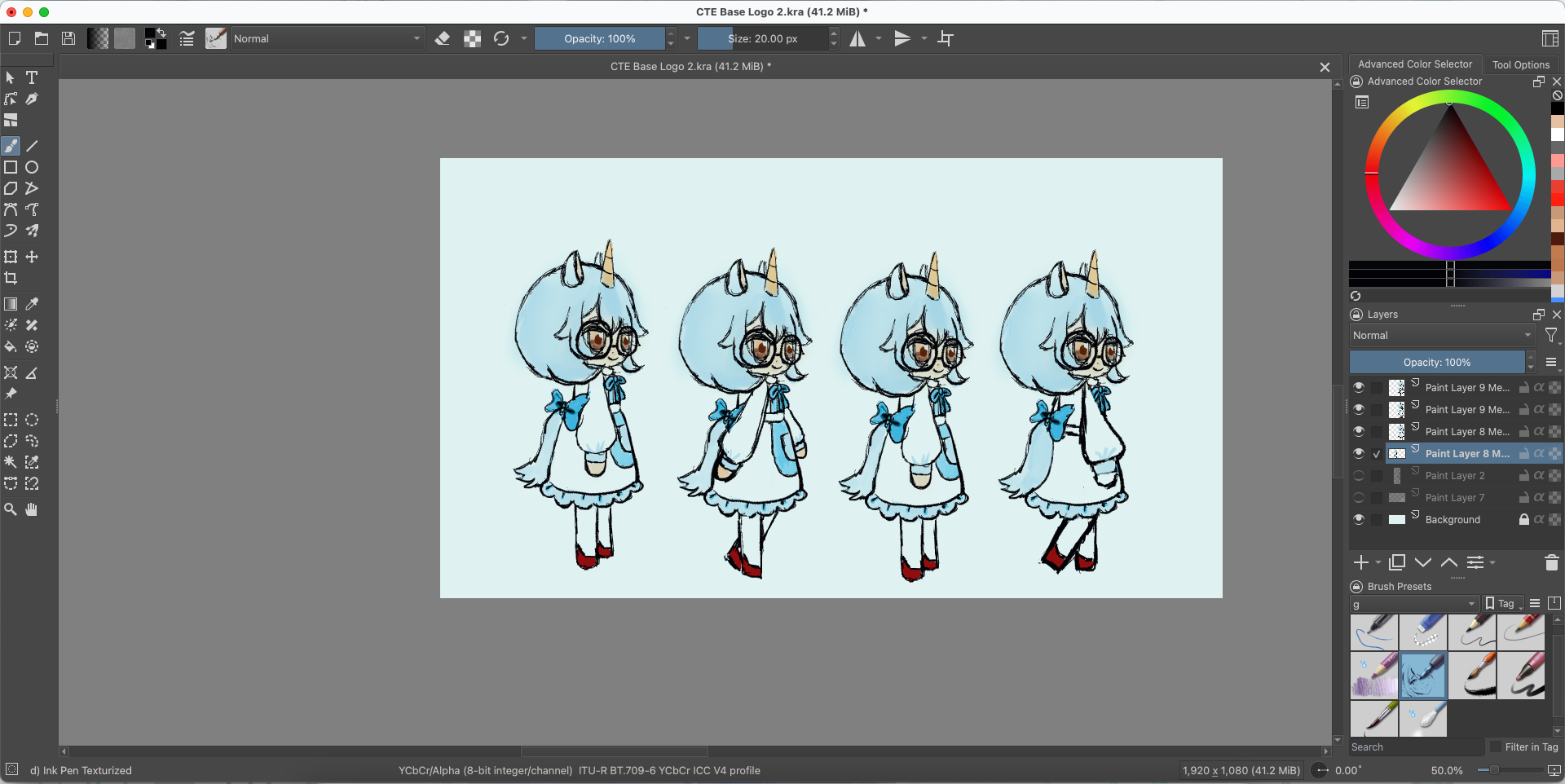Select the Move tool
The width and height of the screenshot is (1565, 784).
pos(32,257)
